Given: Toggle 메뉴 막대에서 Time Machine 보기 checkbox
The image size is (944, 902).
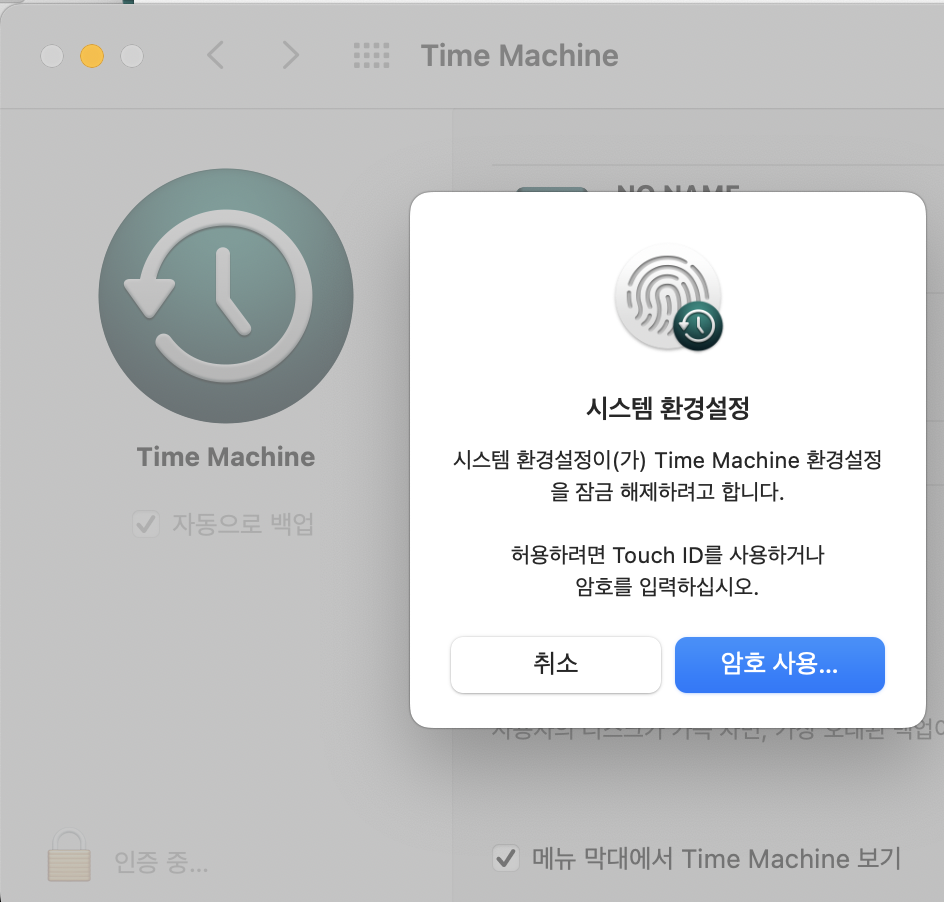Looking at the screenshot, I should click(506, 858).
